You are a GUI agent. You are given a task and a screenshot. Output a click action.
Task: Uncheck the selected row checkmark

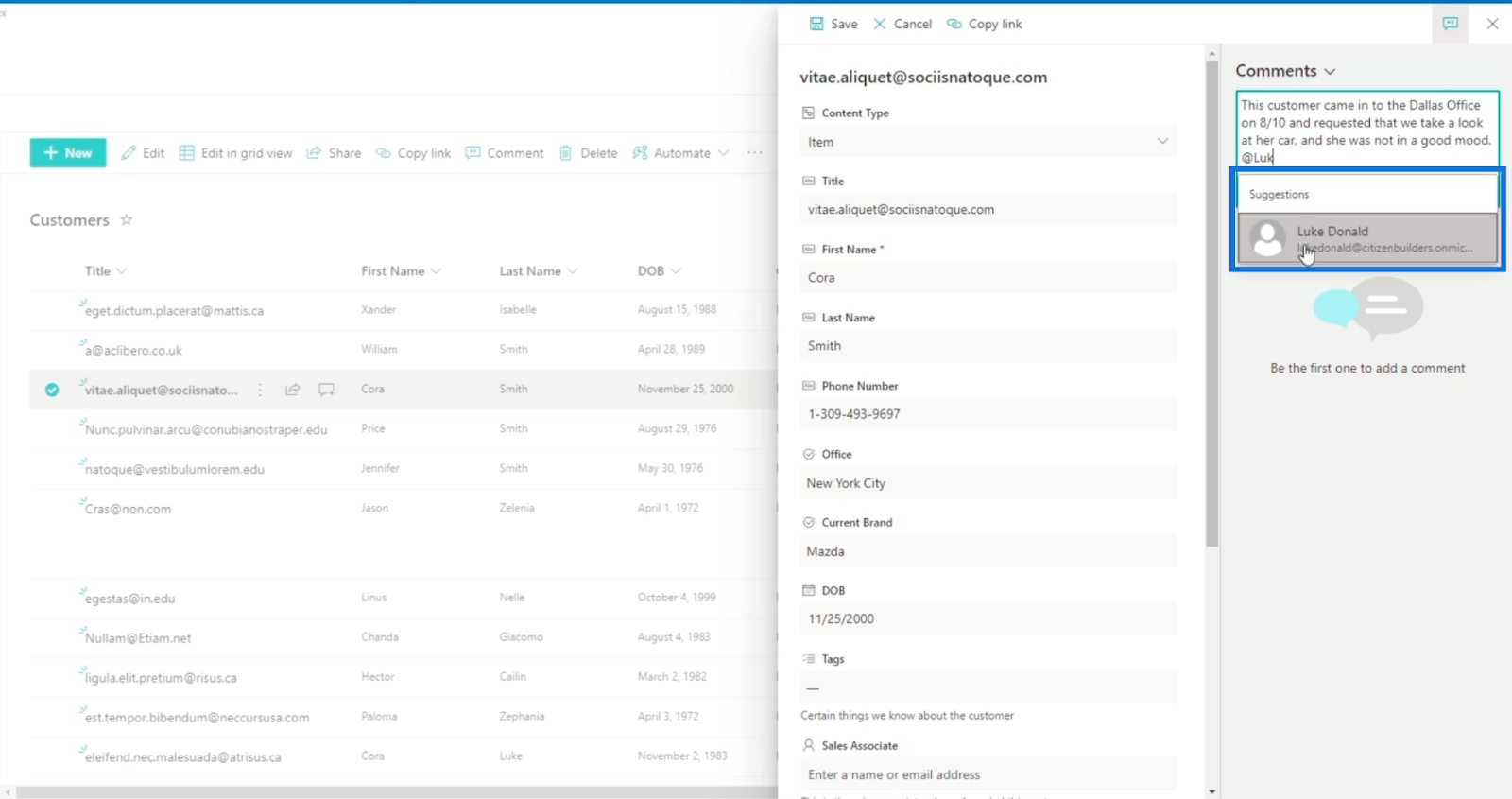(52, 390)
